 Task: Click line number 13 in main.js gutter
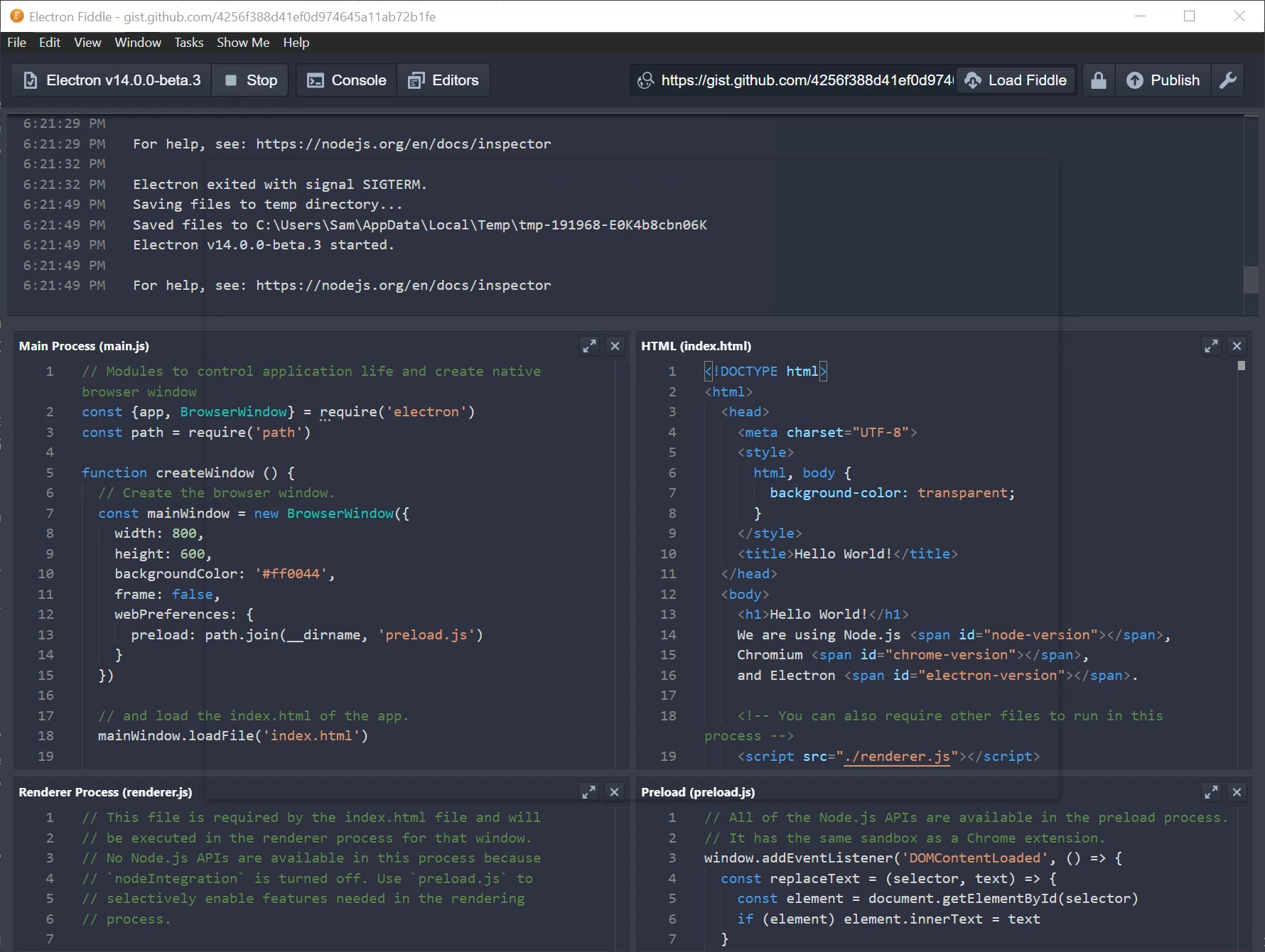pyautogui.click(x=45, y=635)
